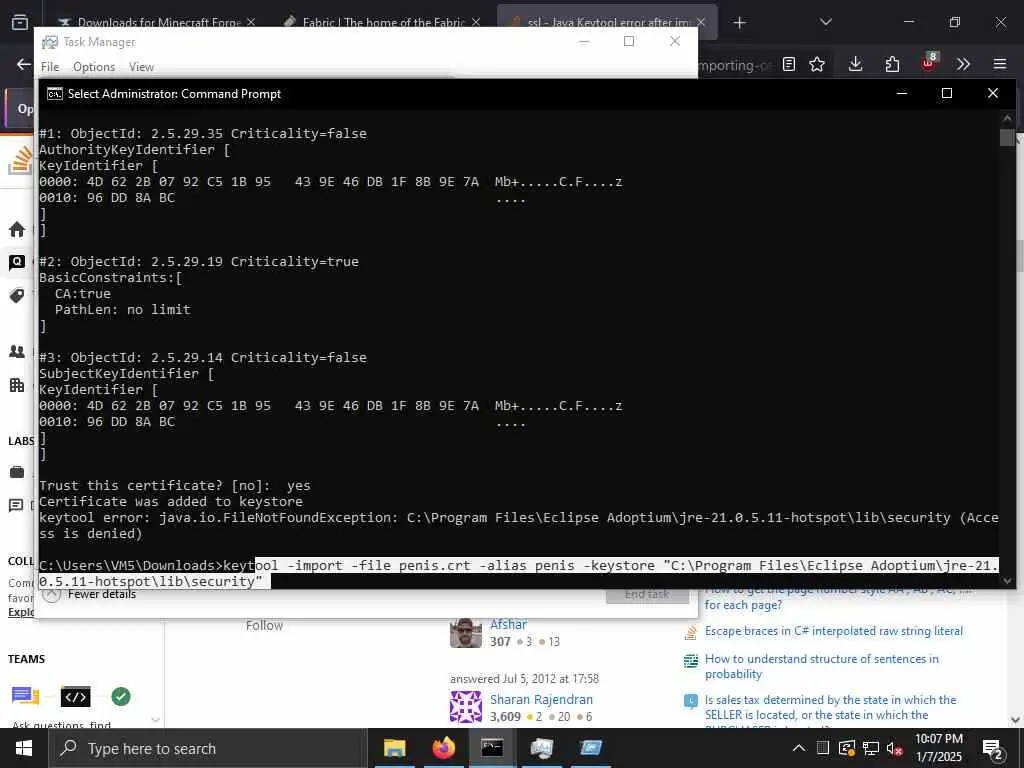Open Firefox View icon at top left
This screenshot has height=768, width=1024.
click(20, 22)
